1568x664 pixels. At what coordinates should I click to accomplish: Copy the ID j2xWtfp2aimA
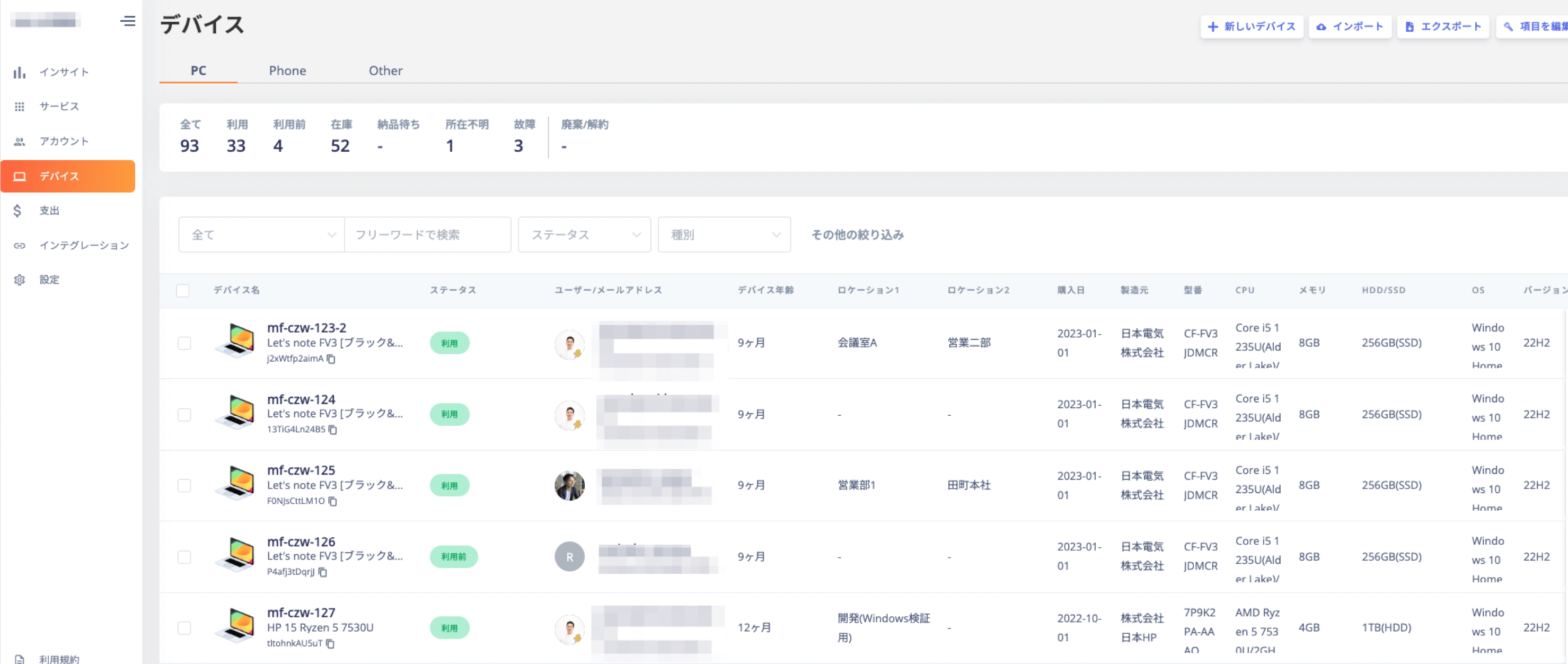[331, 359]
